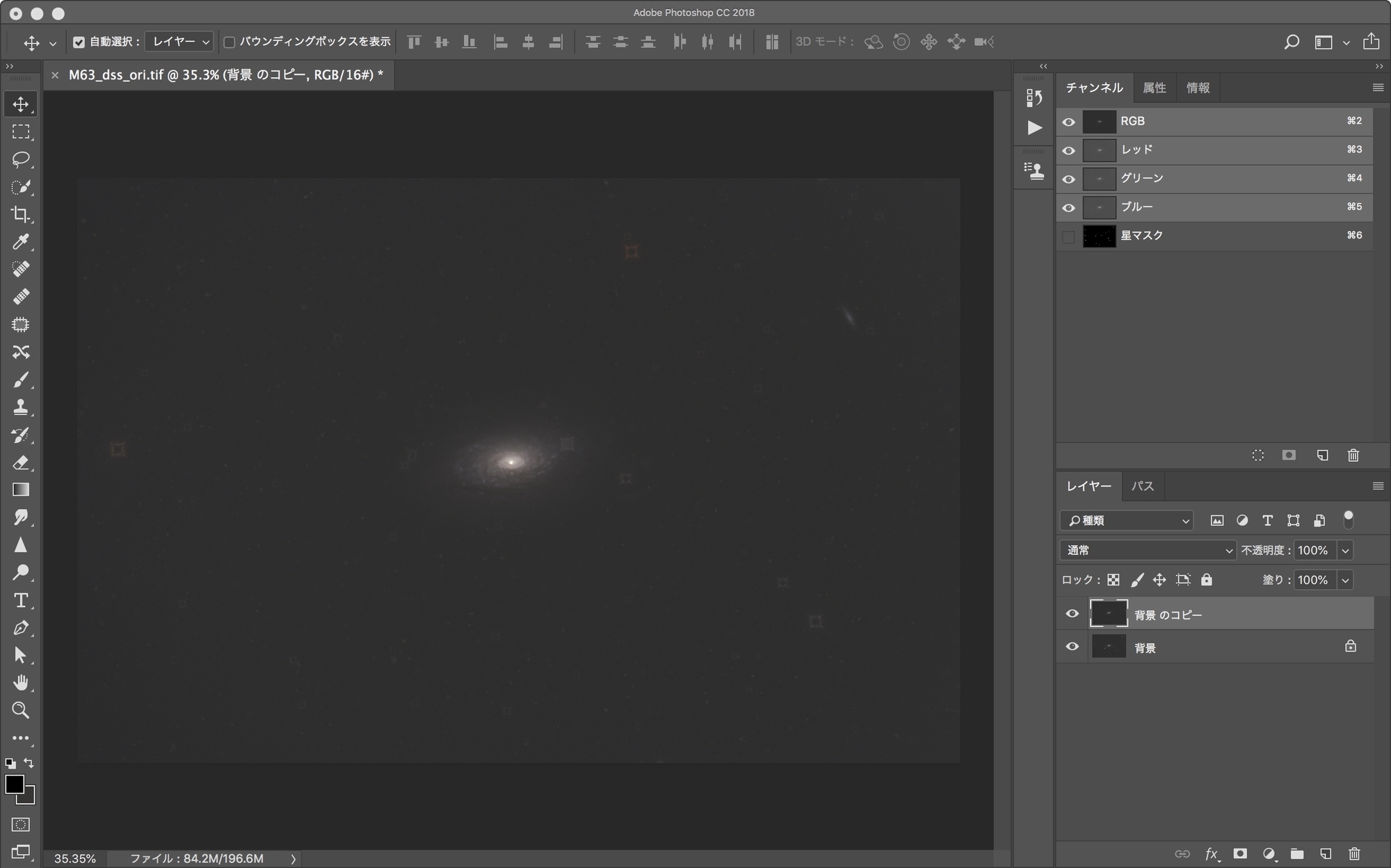Open the Add layer style (fx) menu
Image resolution: width=1391 pixels, height=868 pixels.
tap(1212, 853)
